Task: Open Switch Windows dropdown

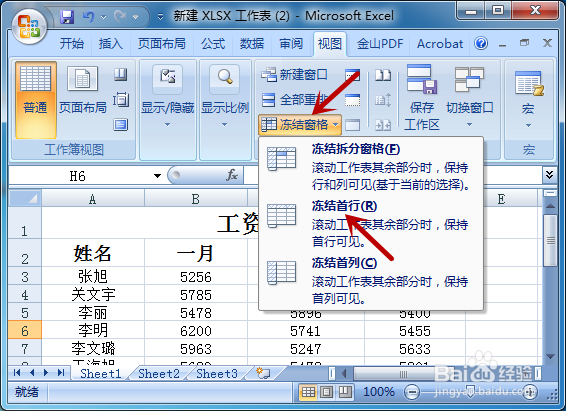Action: (x=469, y=97)
